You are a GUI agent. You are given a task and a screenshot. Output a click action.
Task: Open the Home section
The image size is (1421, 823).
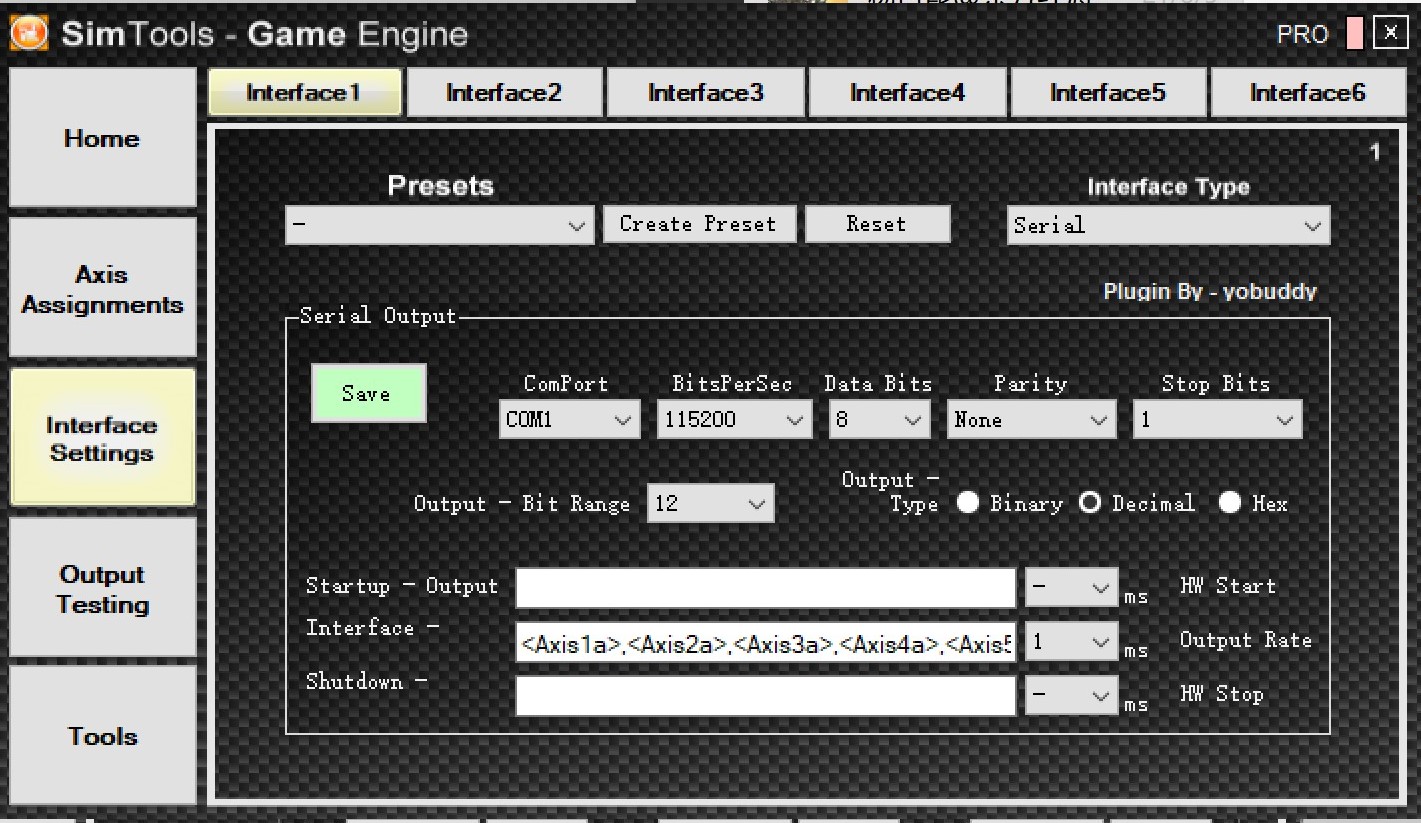102,138
